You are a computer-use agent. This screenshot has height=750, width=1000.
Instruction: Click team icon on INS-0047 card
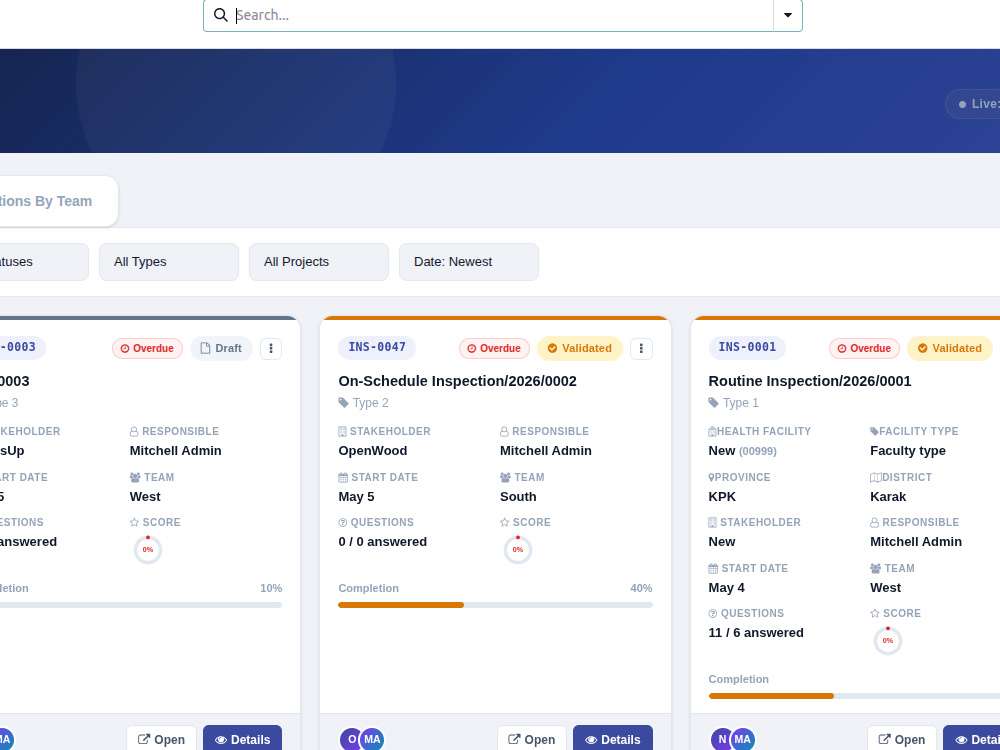[x=505, y=478]
